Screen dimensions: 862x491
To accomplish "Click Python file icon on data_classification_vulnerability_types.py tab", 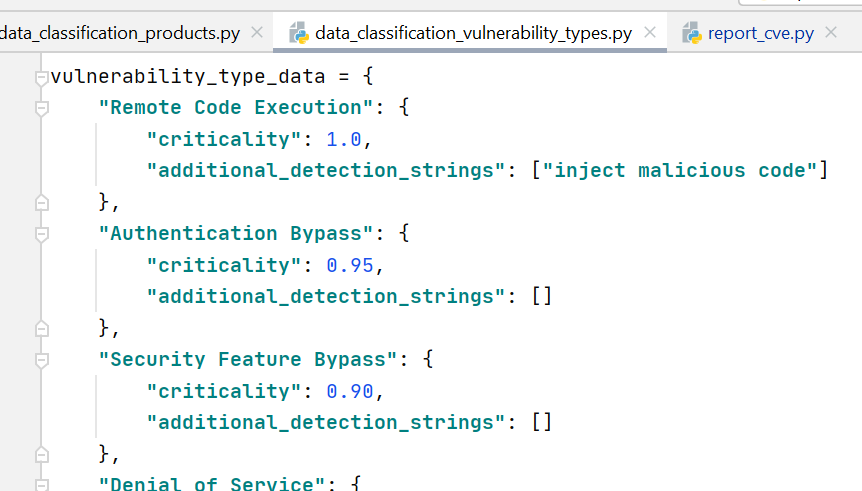I will click(x=299, y=33).
